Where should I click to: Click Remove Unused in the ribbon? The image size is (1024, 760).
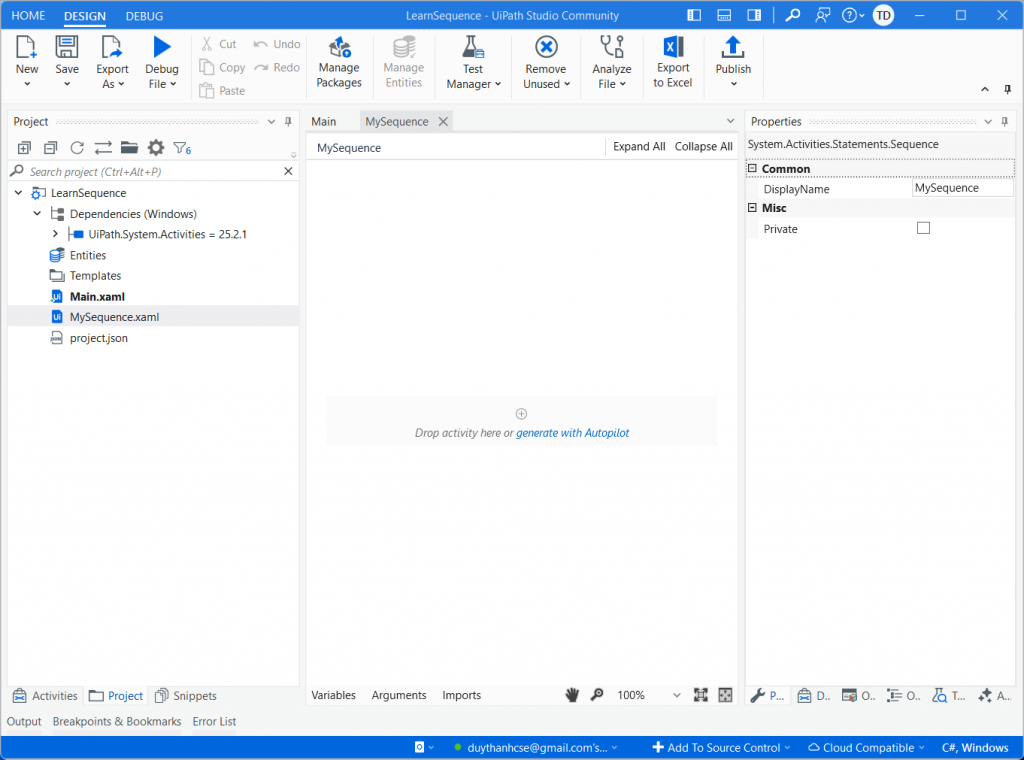point(546,62)
